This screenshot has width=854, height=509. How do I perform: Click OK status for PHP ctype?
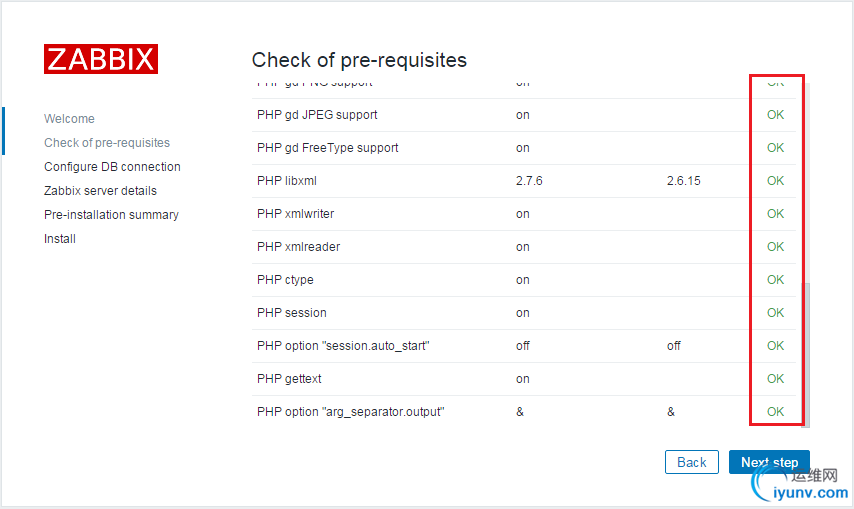pyautogui.click(x=775, y=280)
